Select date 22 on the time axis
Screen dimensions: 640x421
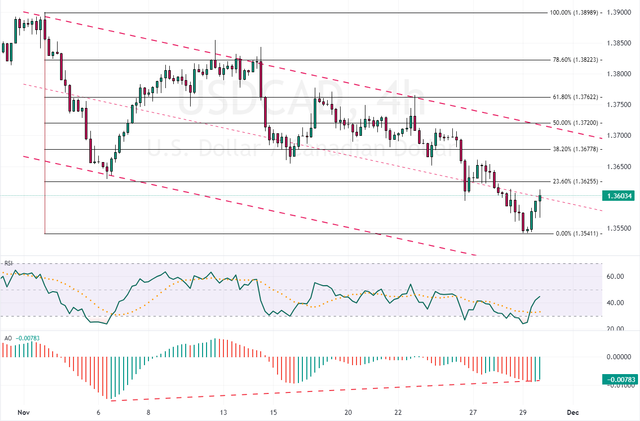coord(400,412)
